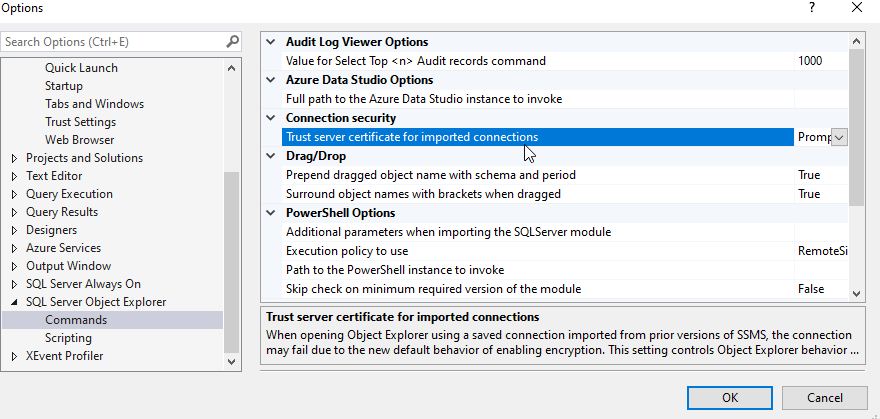
Task: Expand the Text Editor tree node
Action: [14, 176]
